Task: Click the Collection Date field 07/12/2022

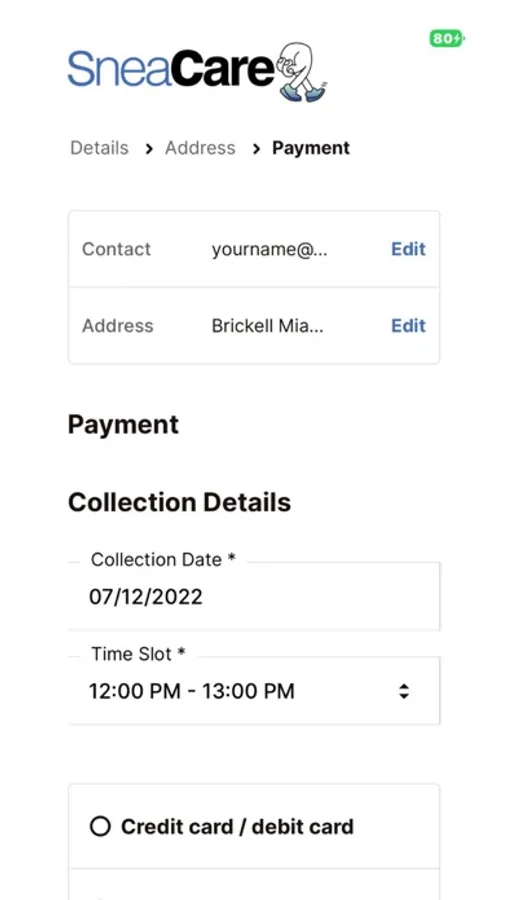Action: (254, 596)
